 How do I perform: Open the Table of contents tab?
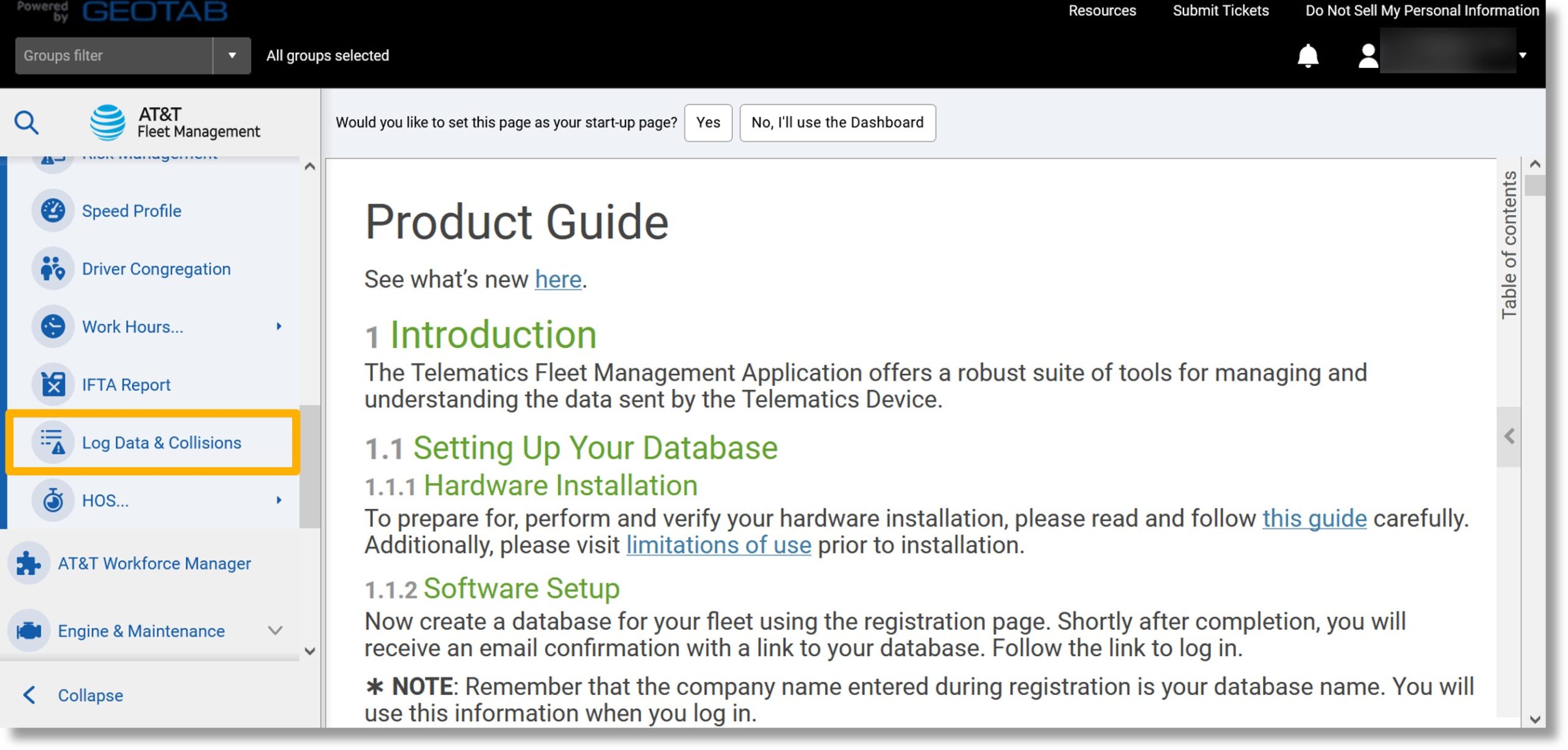click(x=1509, y=245)
